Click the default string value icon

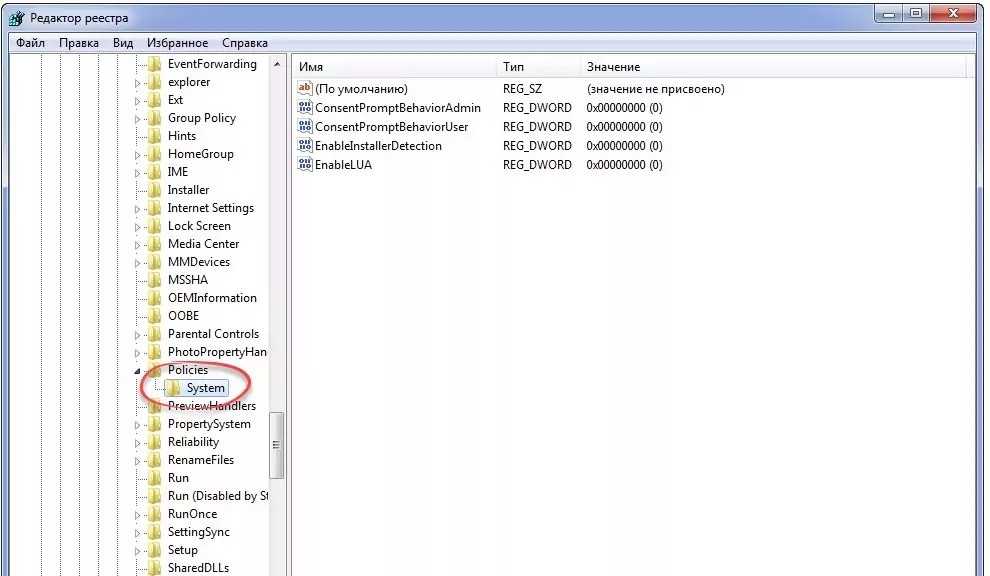point(306,89)
